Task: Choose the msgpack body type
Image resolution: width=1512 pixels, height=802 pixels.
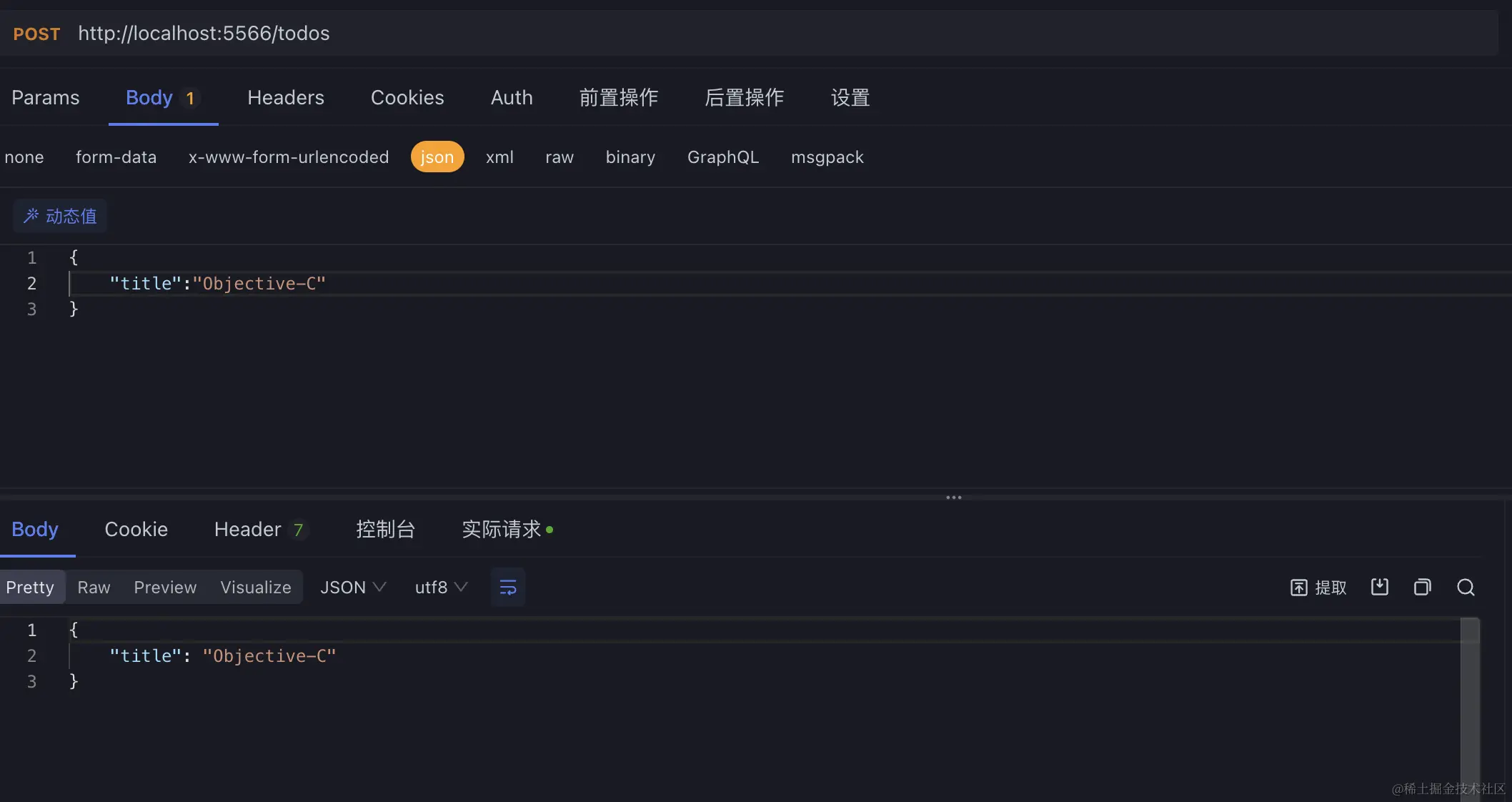Action: (x=827, y=157)
